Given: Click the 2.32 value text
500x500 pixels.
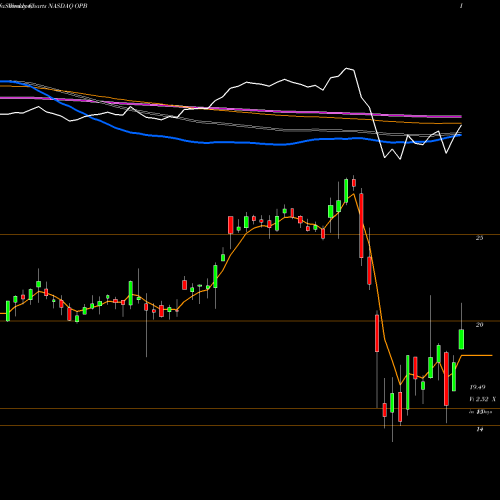Looking at the screenshot, I should pyautogui.click(x=482, y=399).
